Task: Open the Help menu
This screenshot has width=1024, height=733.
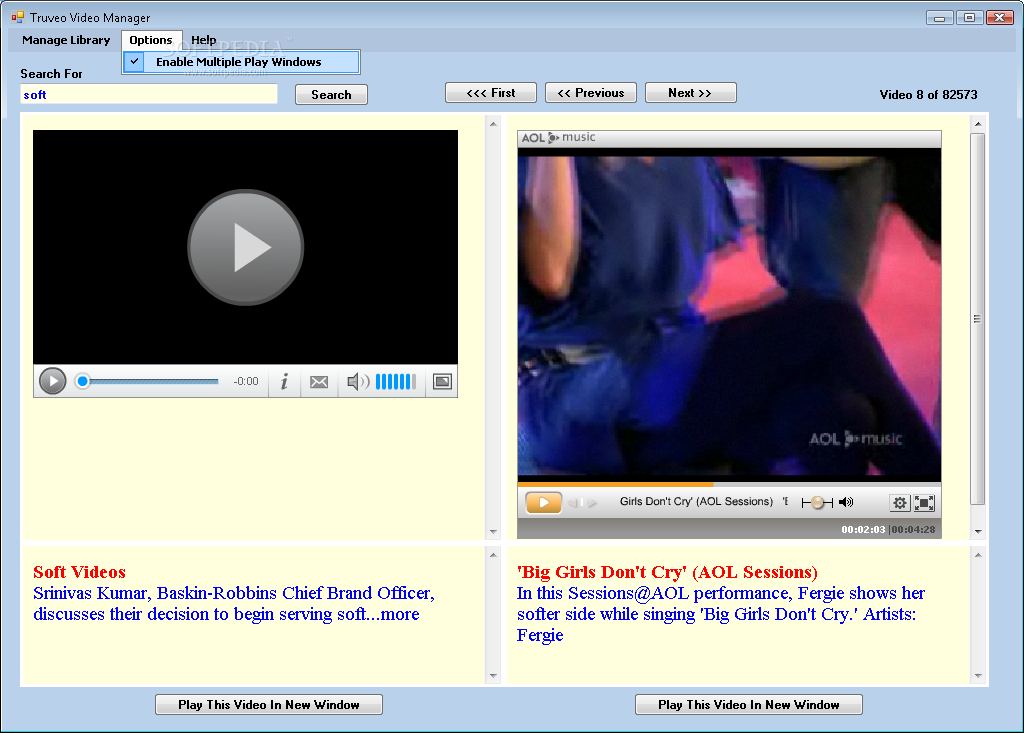Action: [204, 40]
